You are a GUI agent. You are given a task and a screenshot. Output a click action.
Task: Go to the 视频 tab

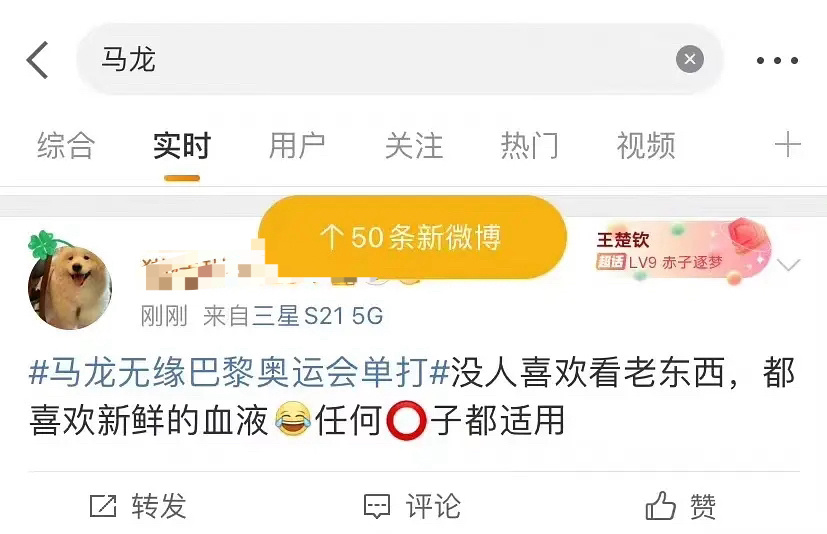pos(646,146)
